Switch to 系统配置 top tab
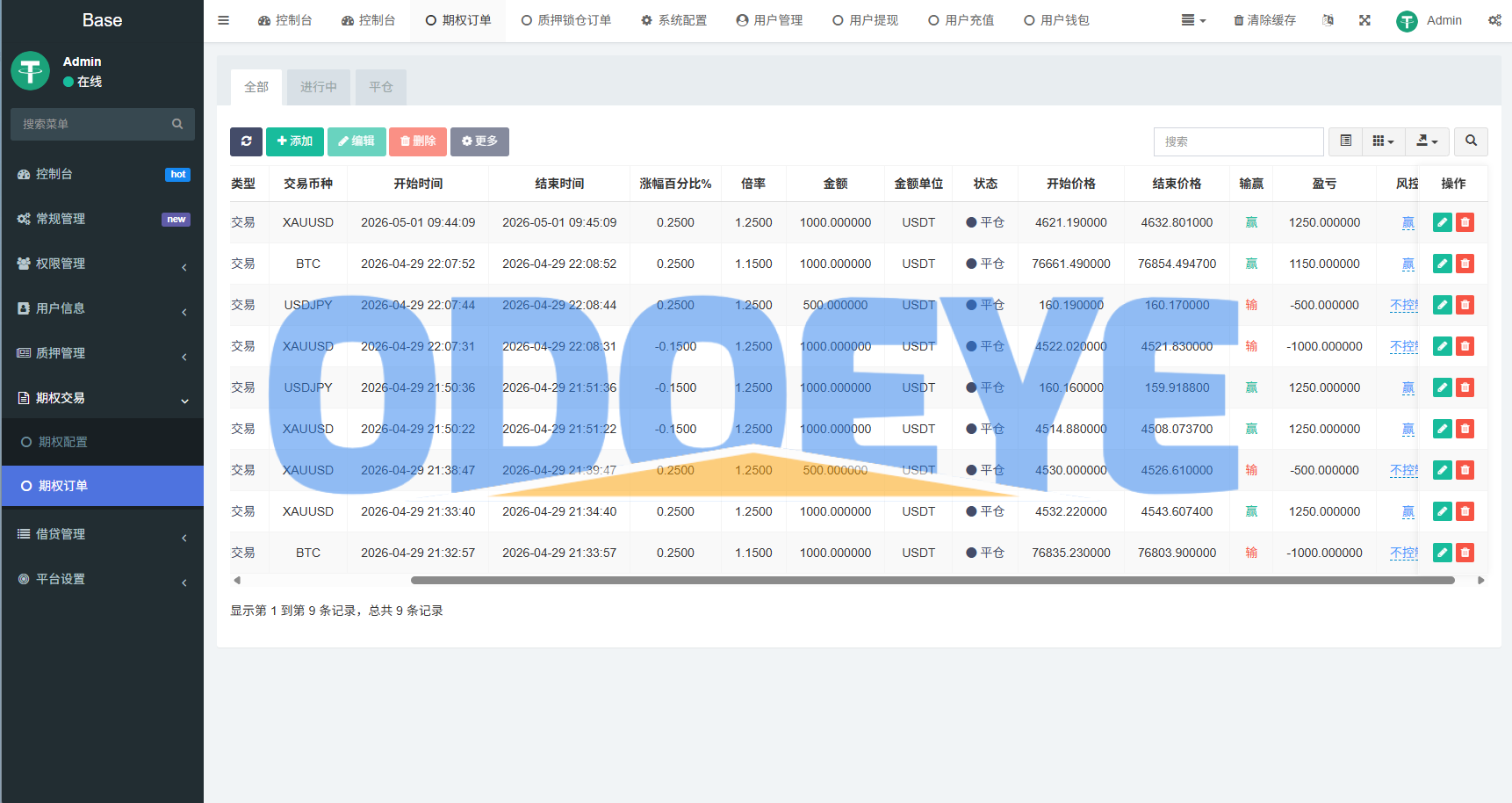 tap(674, 20)
